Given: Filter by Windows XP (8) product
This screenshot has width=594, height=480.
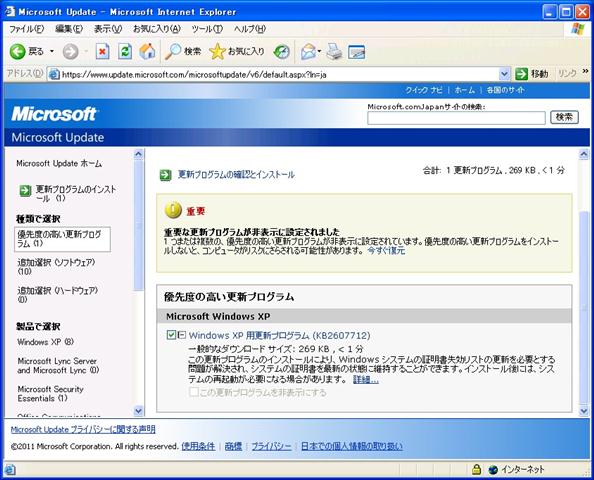Looking at the screenshot, I should pyautogui.click(x=46, y=342).
